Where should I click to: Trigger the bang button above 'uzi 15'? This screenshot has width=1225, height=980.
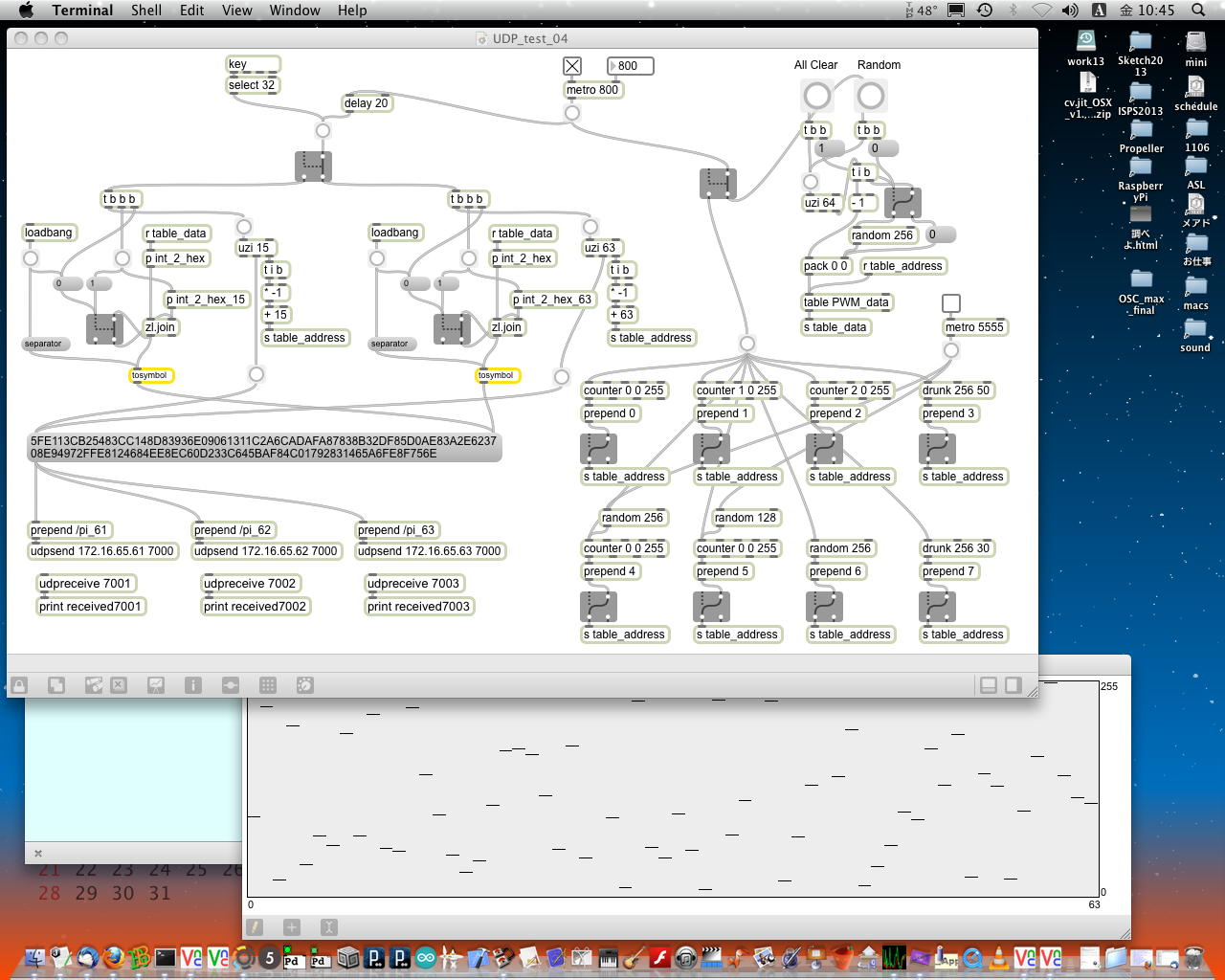tap(244, 227)
